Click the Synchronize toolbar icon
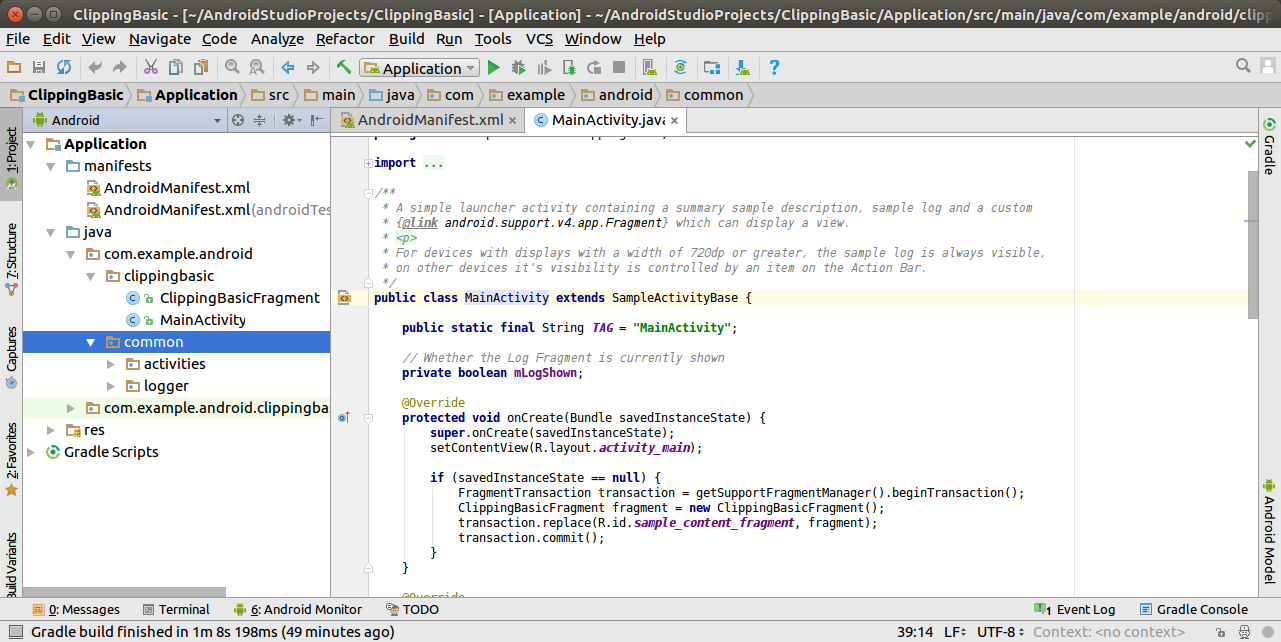The image size is (1281, 642). [x=64, y=67]
